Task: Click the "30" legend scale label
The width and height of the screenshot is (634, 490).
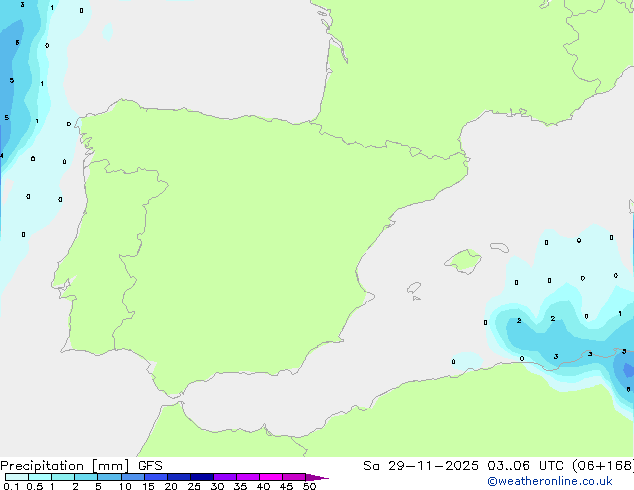Action: (x=217, y=486)
